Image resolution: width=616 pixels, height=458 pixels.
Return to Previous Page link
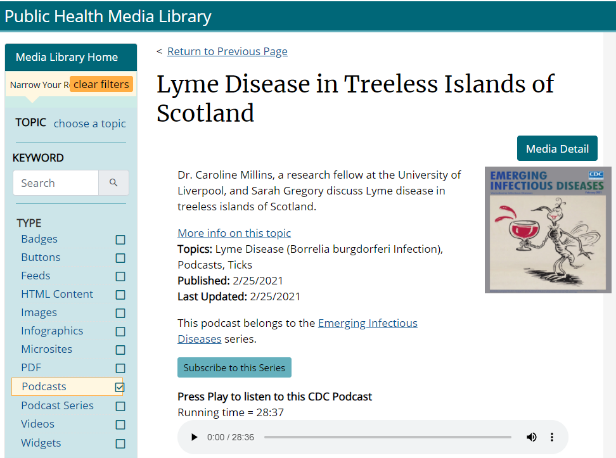click(227, 51)
